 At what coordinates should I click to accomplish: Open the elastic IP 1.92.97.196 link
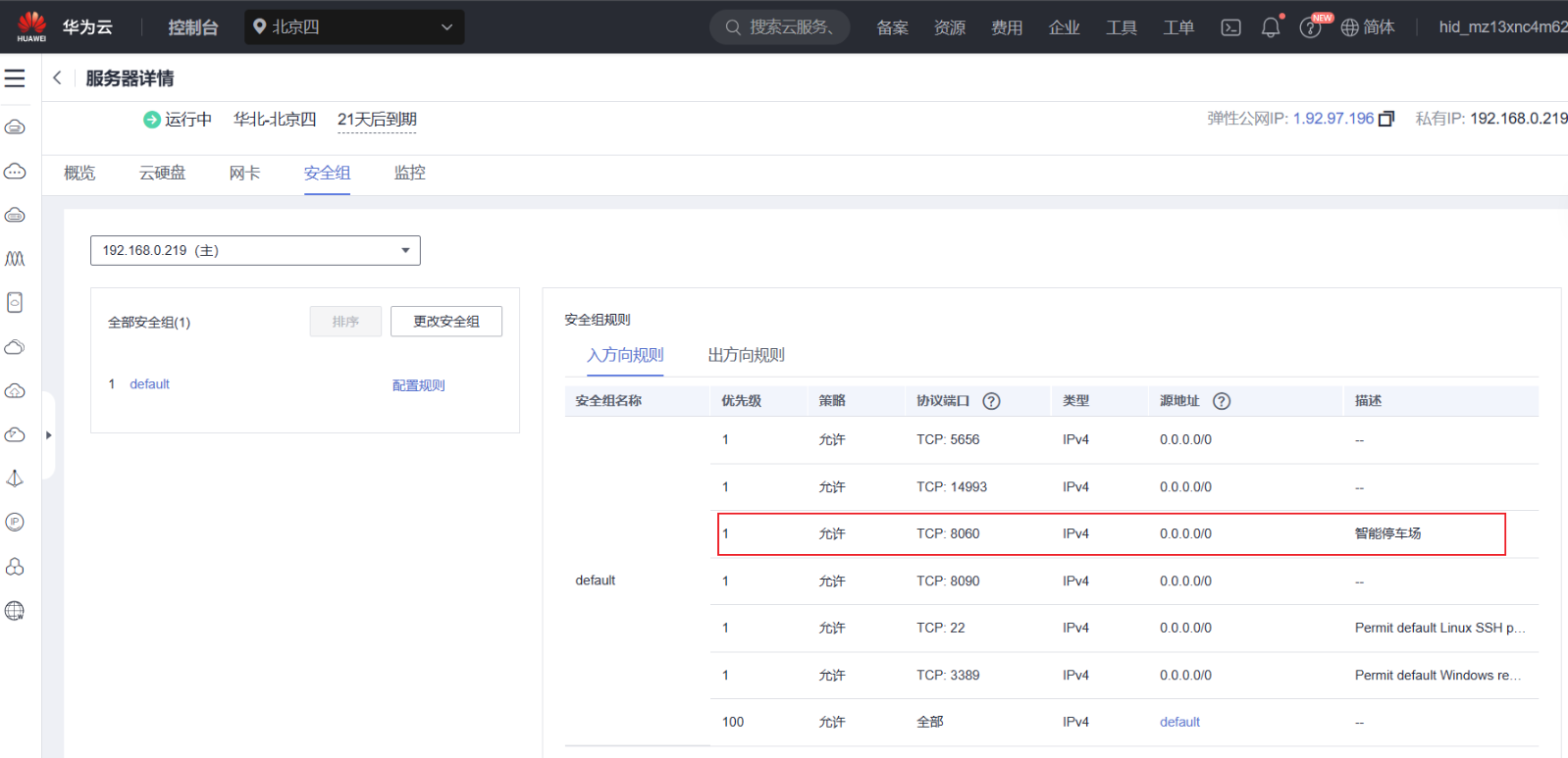tap(1333, 119)
